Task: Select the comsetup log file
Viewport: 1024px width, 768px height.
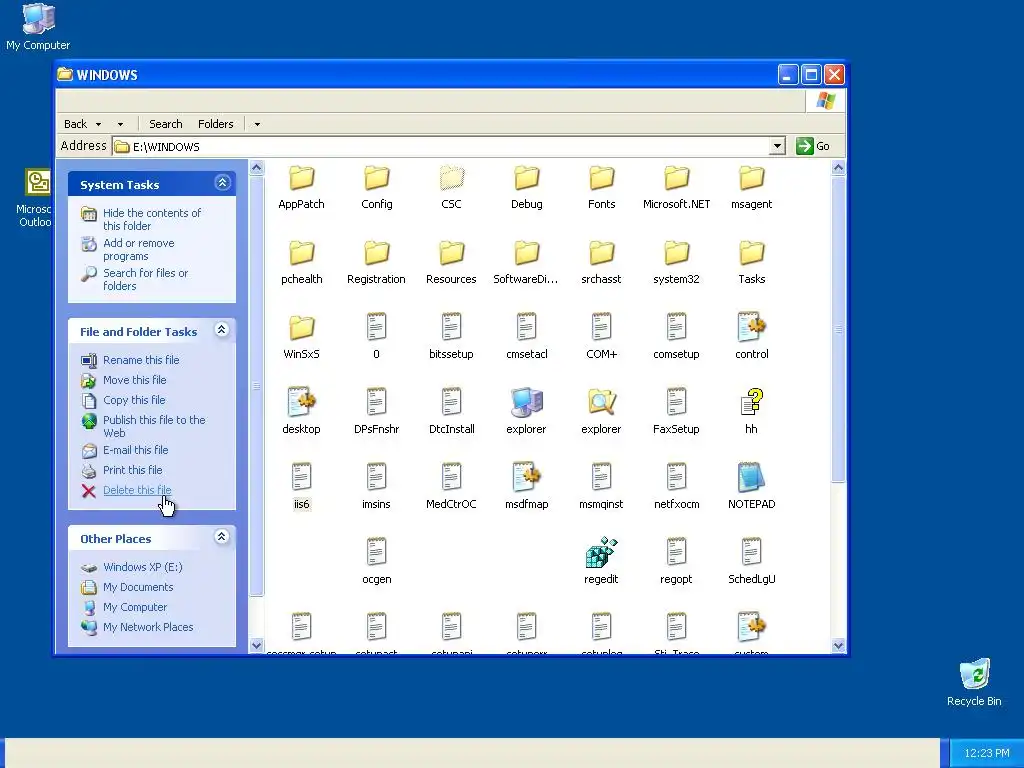Action: coord(677,337)
